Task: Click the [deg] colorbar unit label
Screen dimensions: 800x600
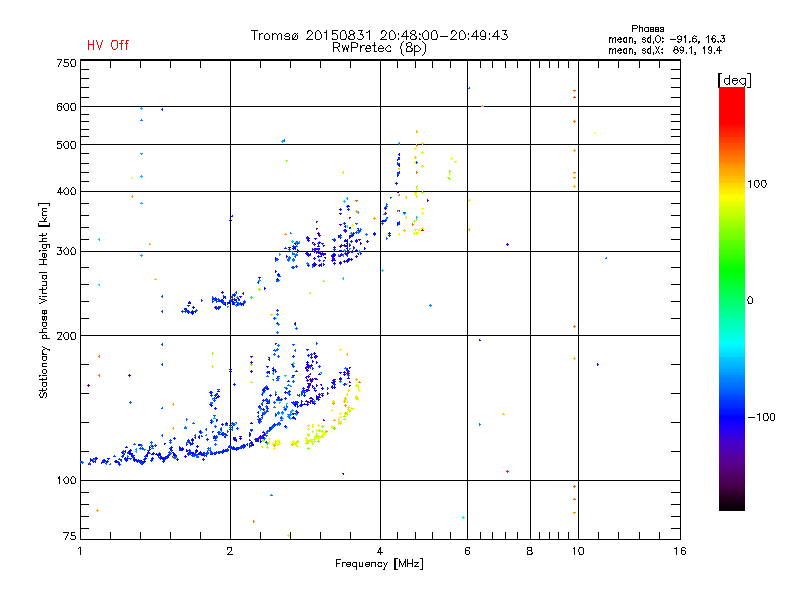Action: pyautogui.click(x=734, y=80)
